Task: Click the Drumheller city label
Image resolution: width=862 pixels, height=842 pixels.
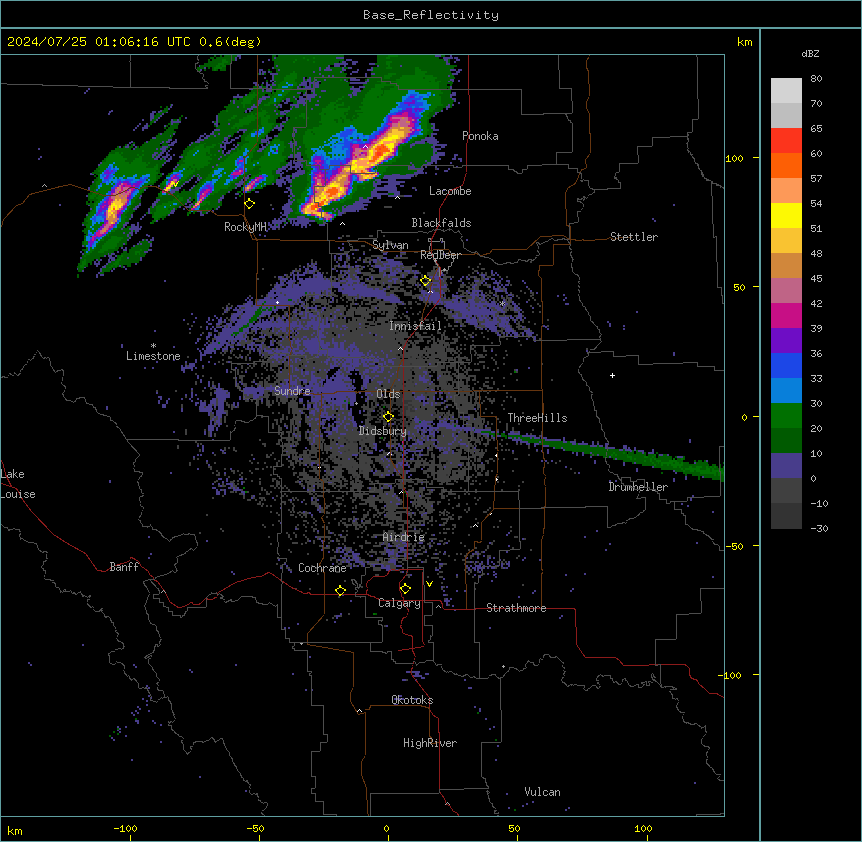Action: coord(638,487)
